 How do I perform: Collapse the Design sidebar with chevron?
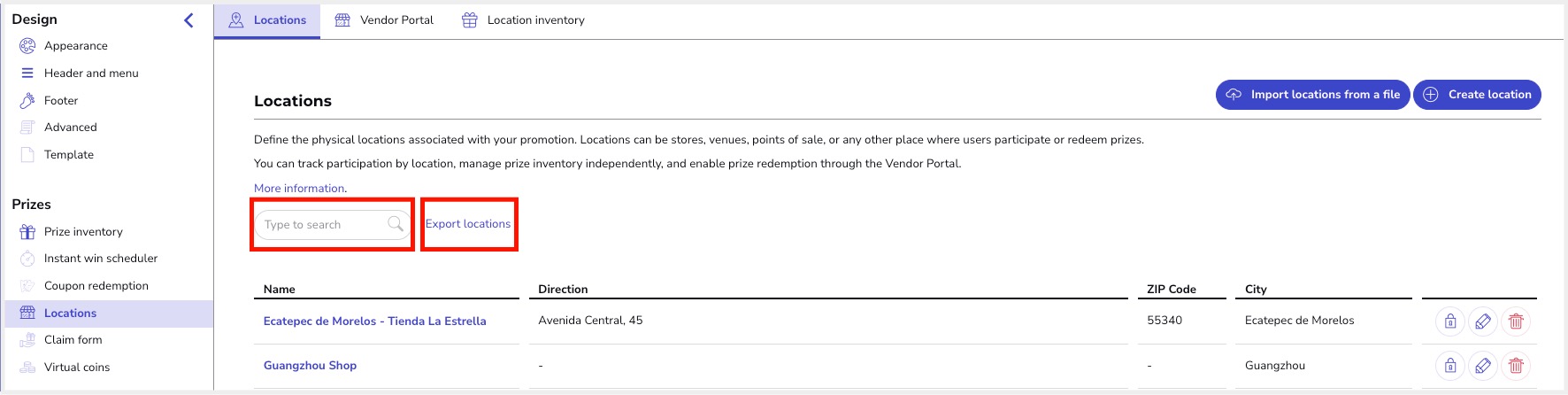click(x=188, y=19)
